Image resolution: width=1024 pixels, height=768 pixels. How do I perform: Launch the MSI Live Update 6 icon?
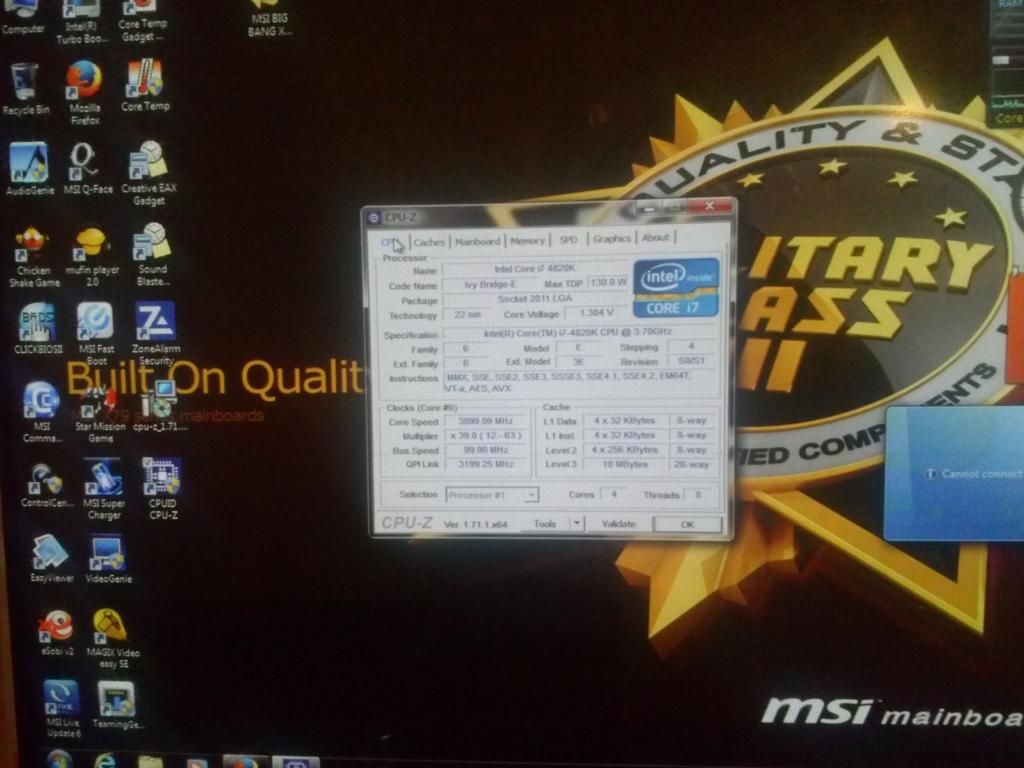[x=63, y=709]
